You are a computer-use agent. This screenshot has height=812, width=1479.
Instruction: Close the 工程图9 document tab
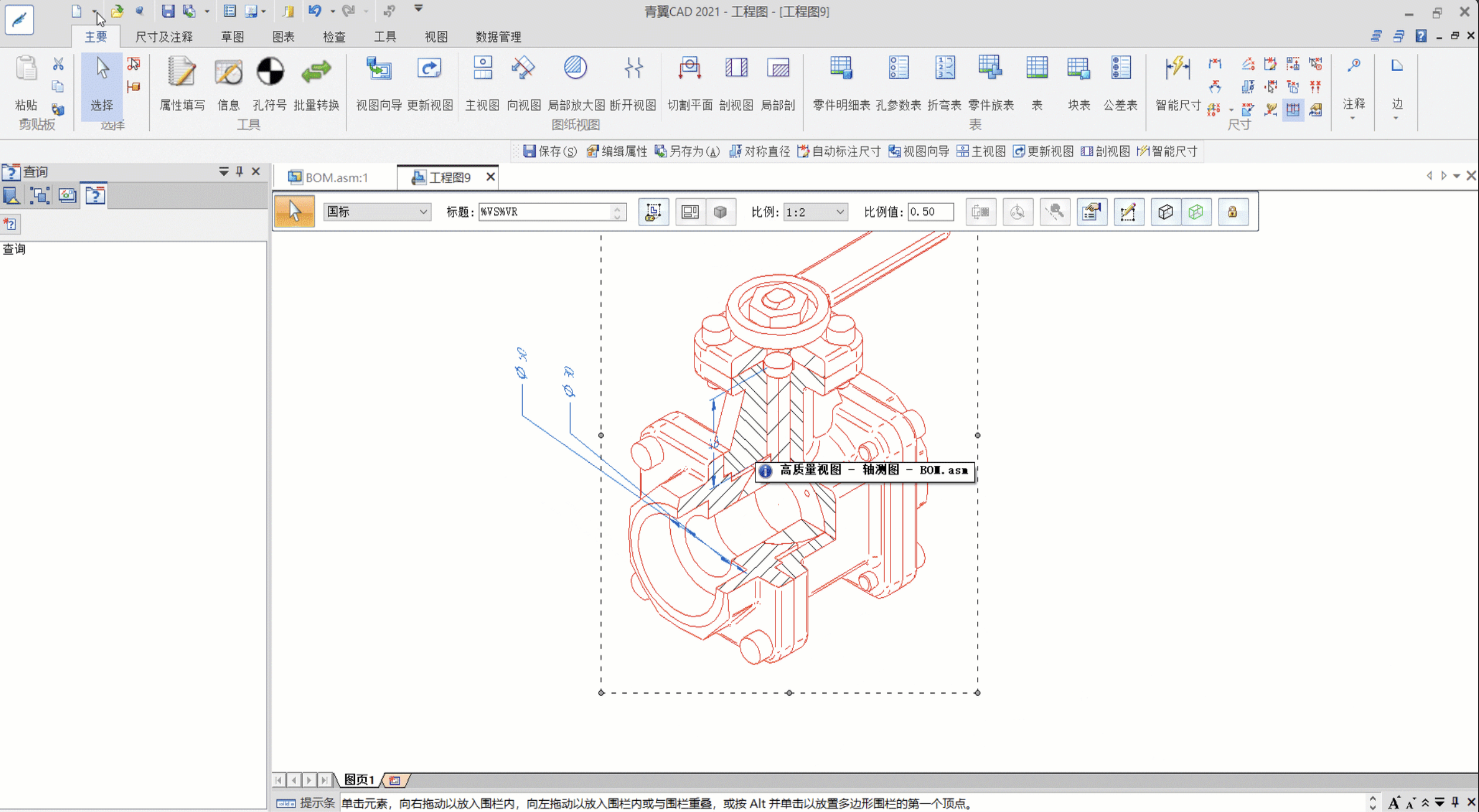tap(490, 177)
